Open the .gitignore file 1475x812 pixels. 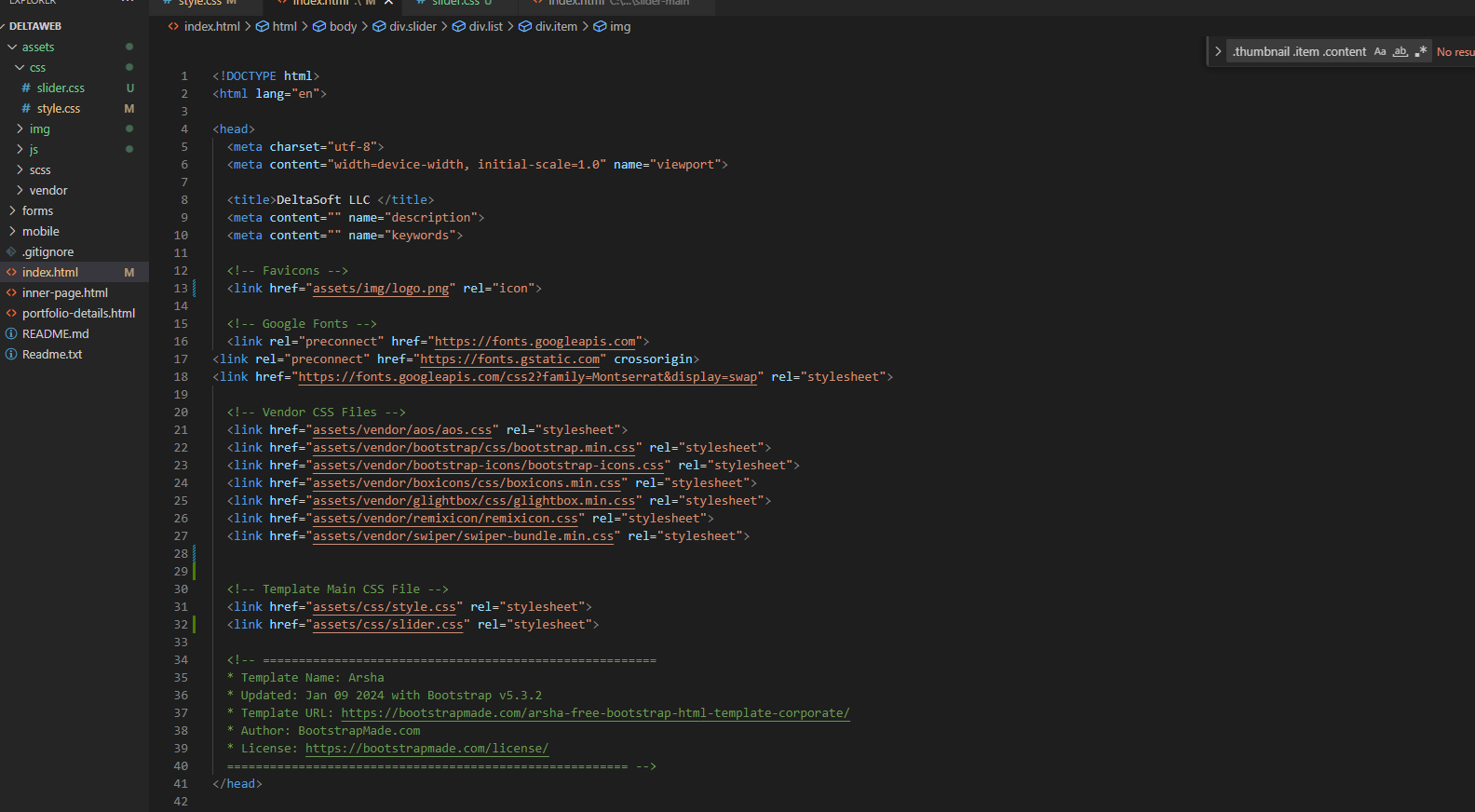[48, 251]
